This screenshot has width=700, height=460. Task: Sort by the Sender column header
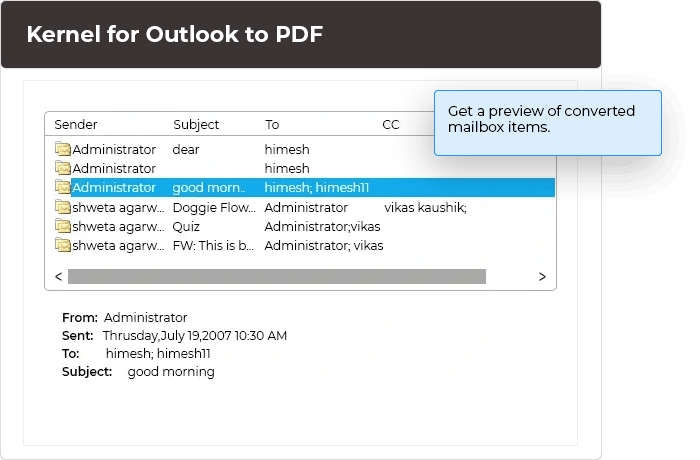[76, 124]
